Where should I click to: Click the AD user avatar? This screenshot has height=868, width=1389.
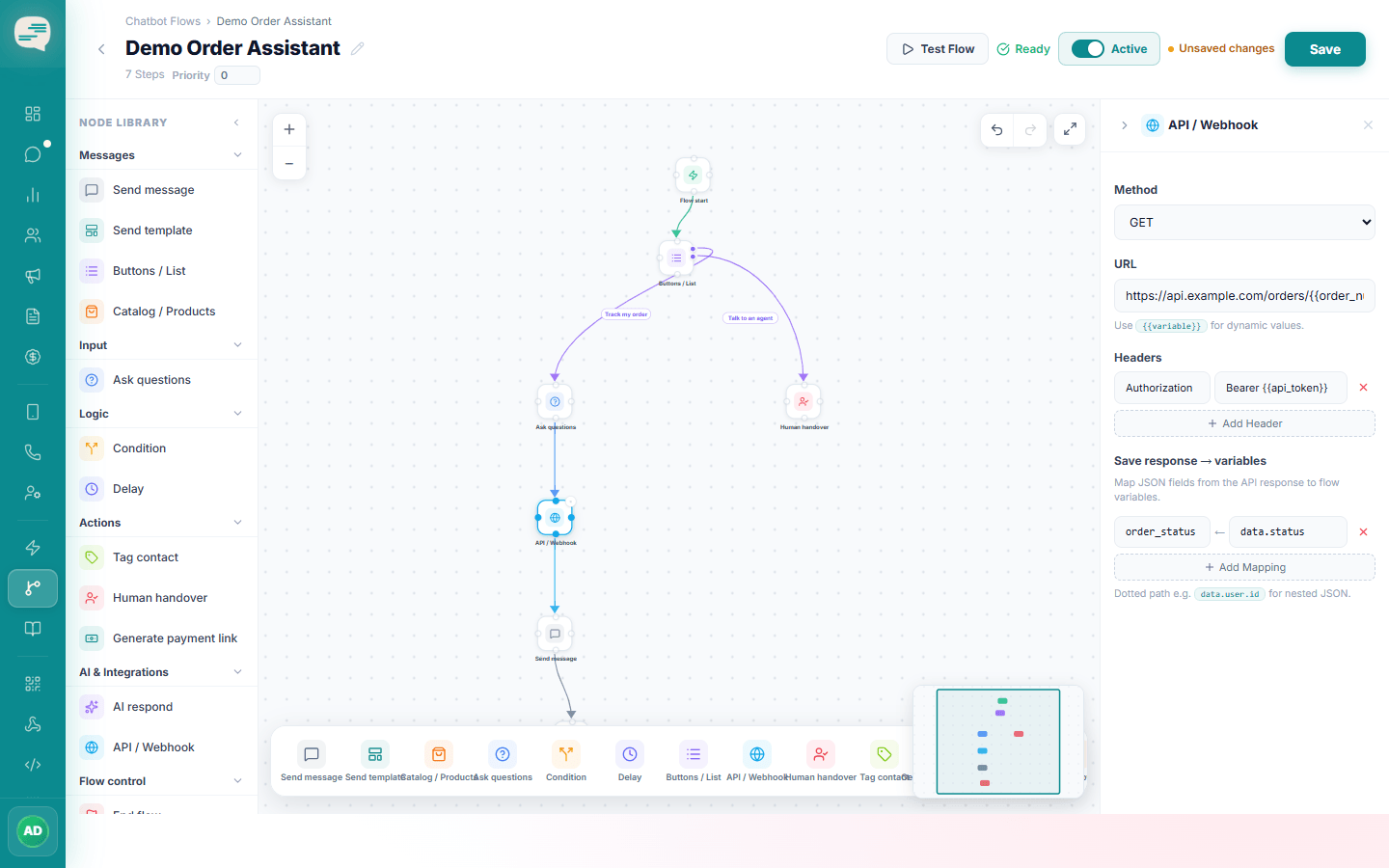[x=33, y=831]
